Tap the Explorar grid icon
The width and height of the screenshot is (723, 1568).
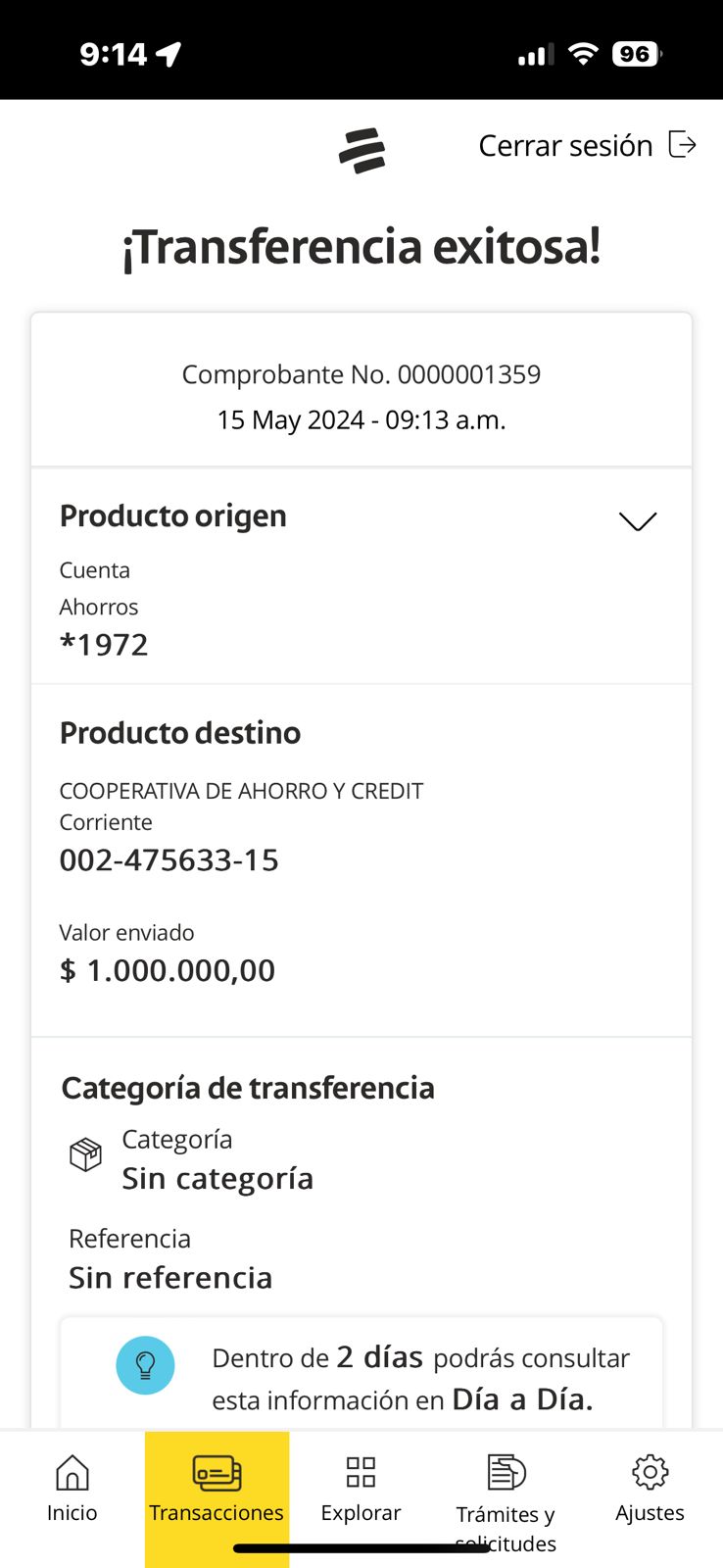pos(361,1472)
